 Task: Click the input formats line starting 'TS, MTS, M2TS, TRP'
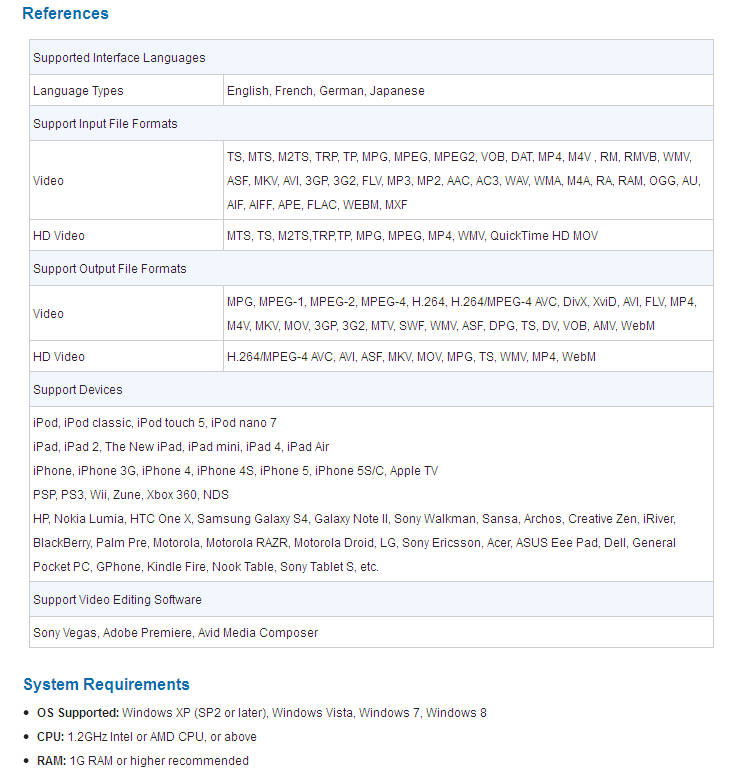(459, 157)
